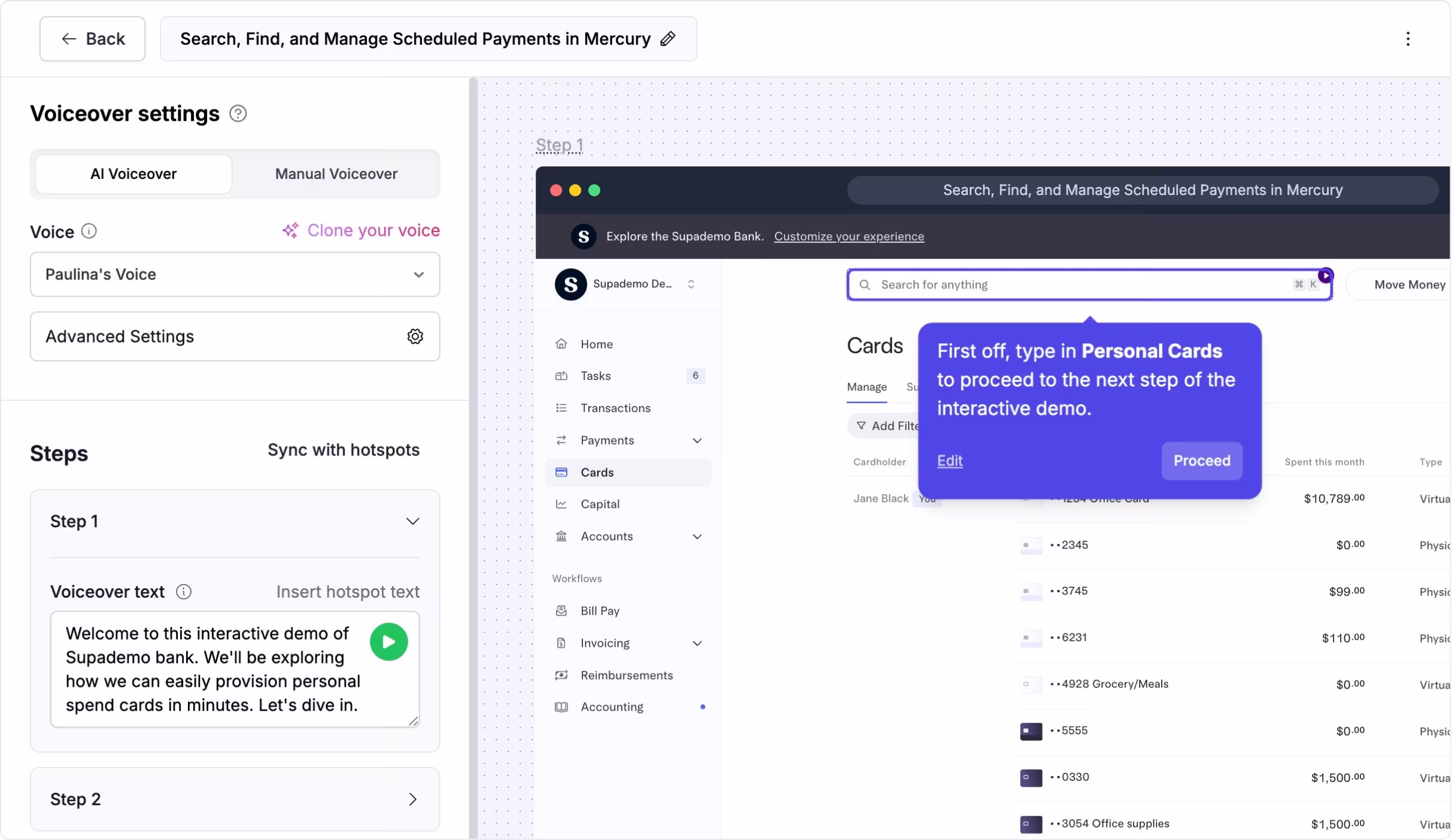Select the Manage tab under Cards

point(866,387)
